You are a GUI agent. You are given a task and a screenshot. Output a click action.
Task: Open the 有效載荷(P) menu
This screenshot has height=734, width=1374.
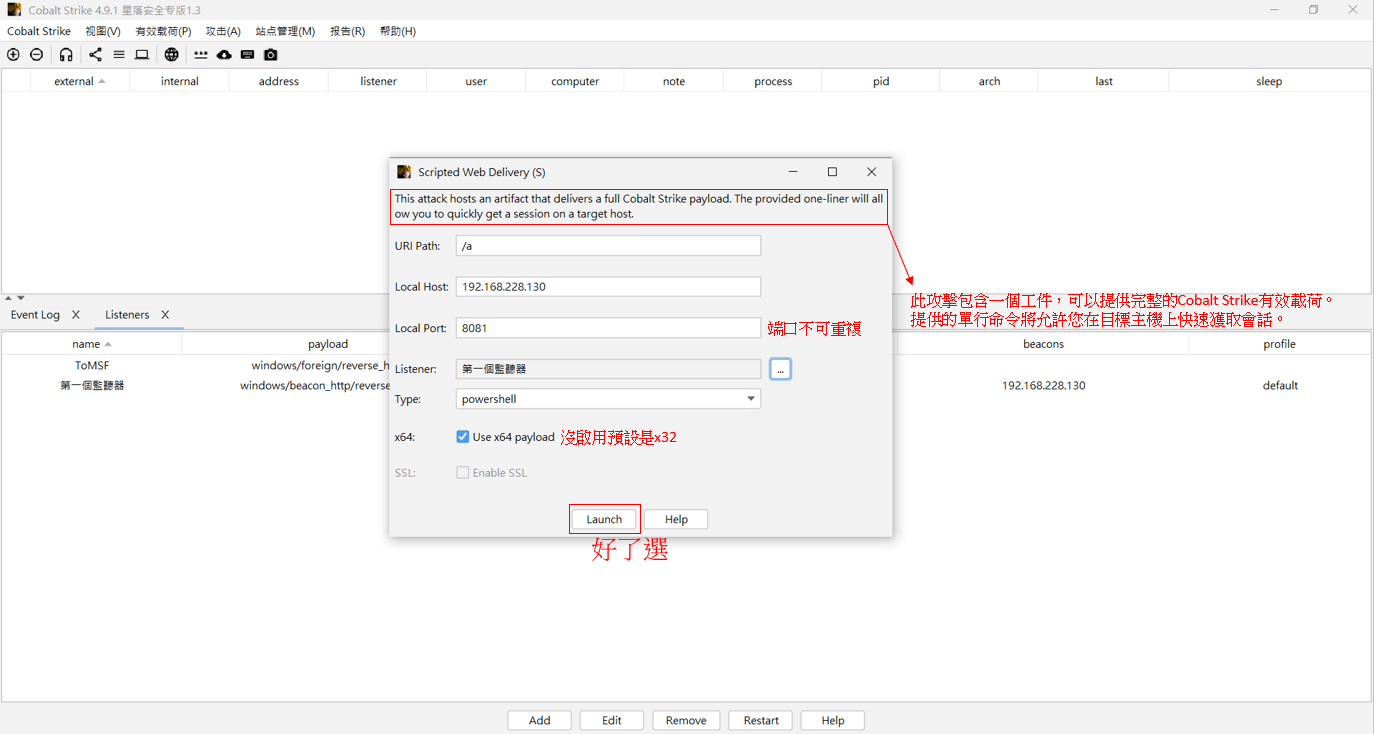(x=164, y=32)
